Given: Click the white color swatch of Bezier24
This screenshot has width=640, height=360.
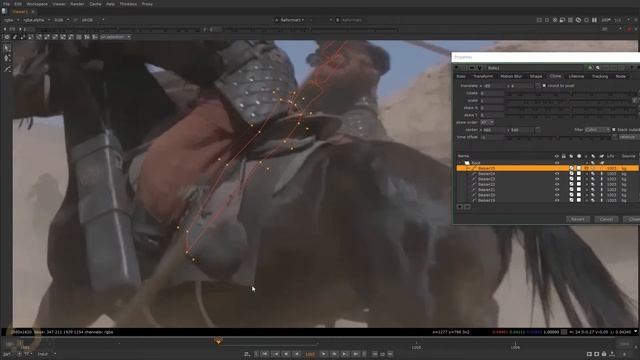Looking at the screenshot, I should click(x=579, y=174).
